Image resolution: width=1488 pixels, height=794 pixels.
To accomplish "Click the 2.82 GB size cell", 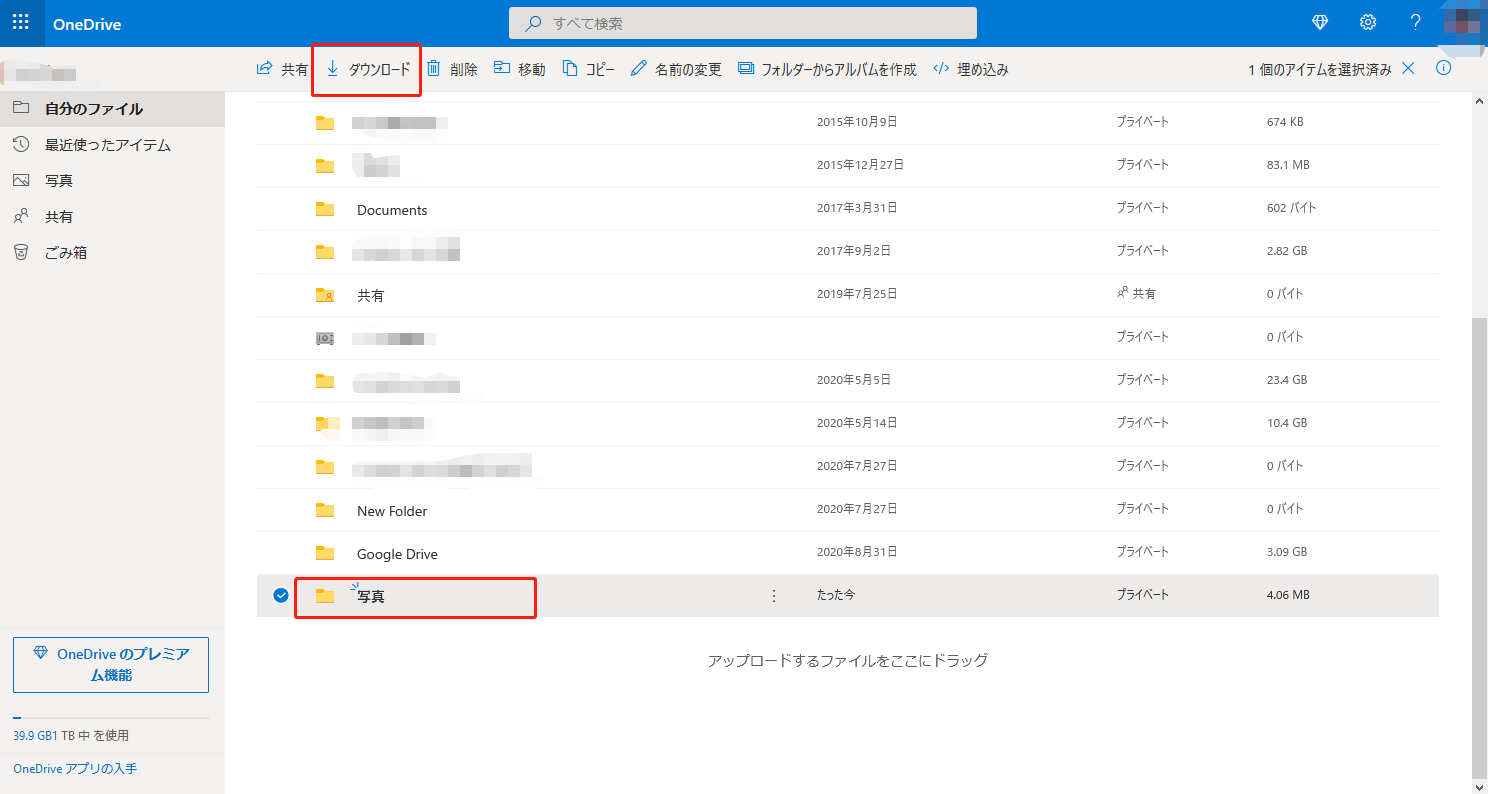I will pos(1286,251).
